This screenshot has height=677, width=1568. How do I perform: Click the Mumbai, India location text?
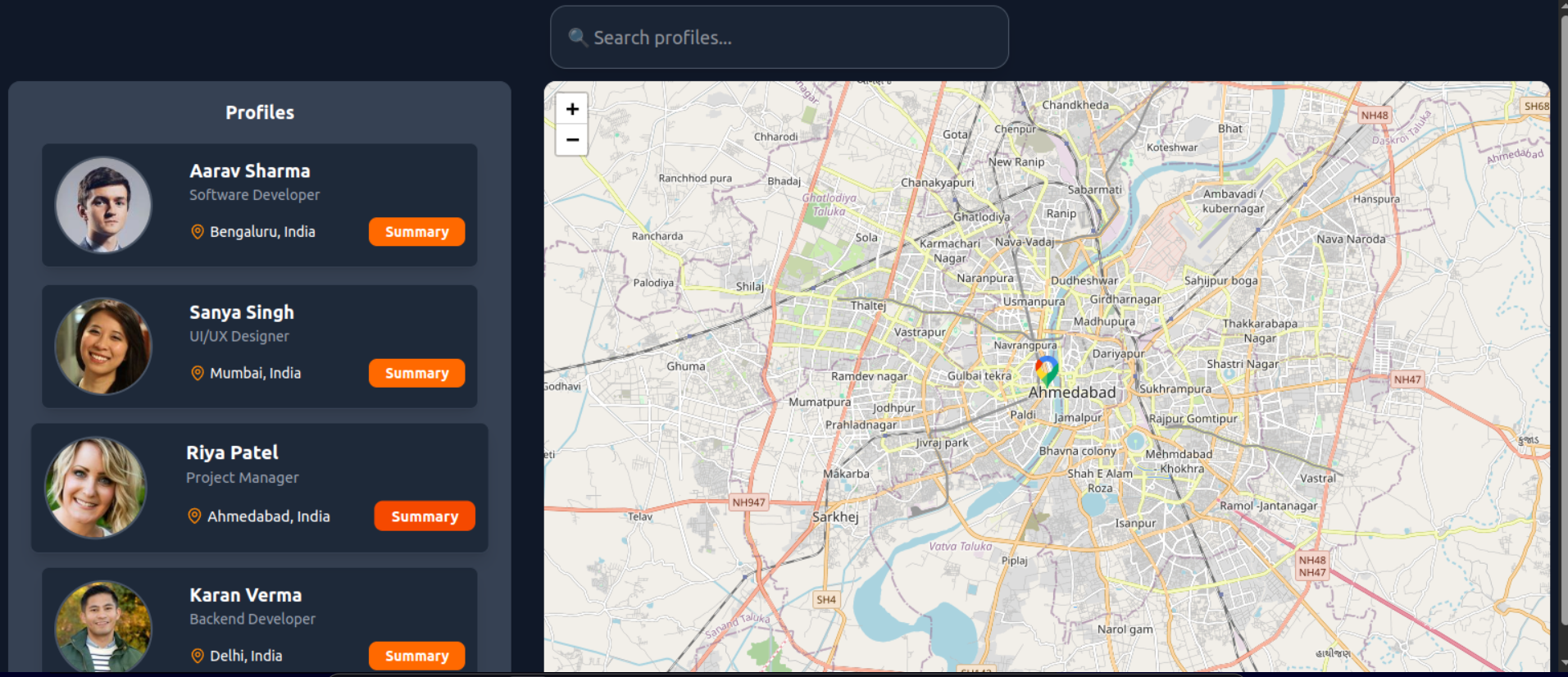(x=255, y=373)
